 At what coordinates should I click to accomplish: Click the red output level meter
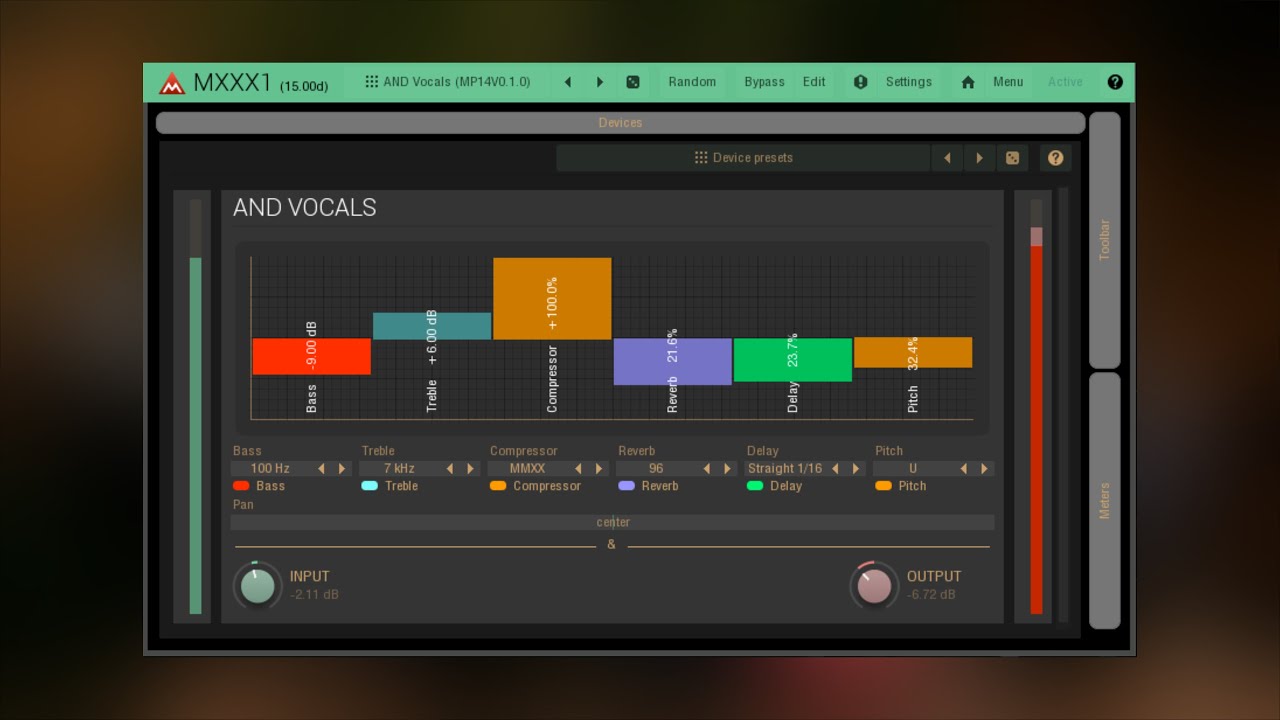tap(1036, 407)
